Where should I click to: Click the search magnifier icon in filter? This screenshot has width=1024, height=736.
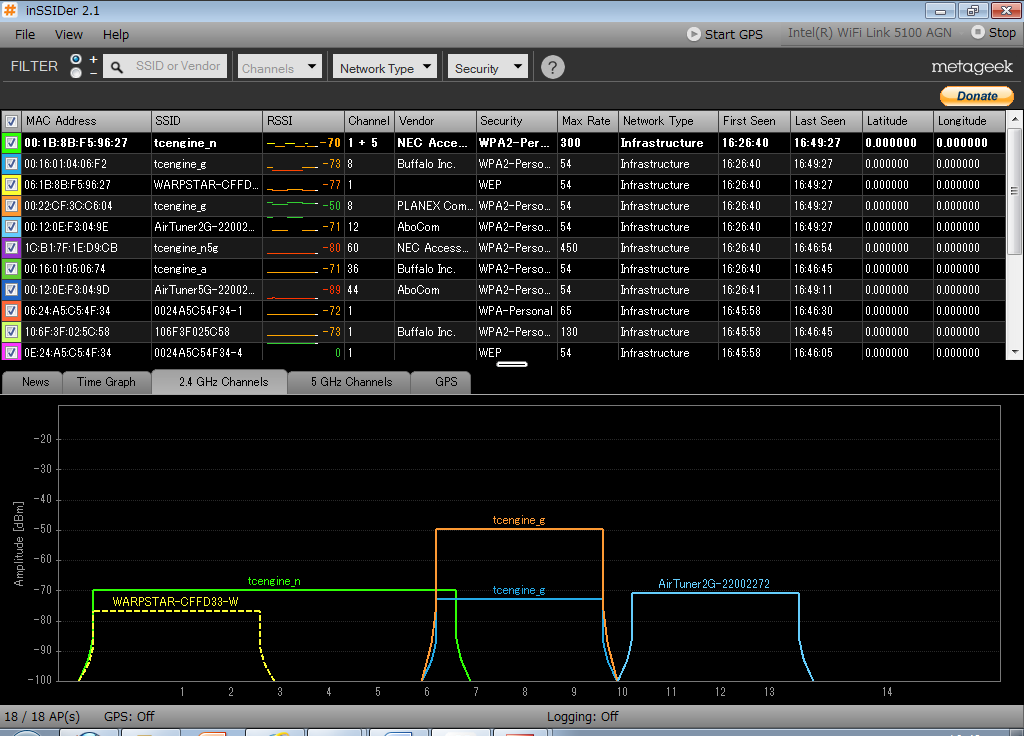point(117,67)
